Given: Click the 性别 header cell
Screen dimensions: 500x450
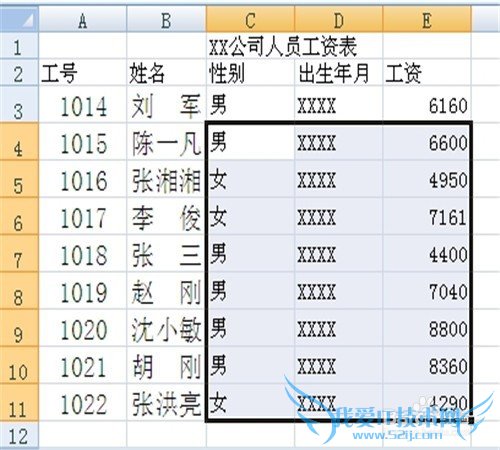Looking at the screenshot, I should point(250,73).
